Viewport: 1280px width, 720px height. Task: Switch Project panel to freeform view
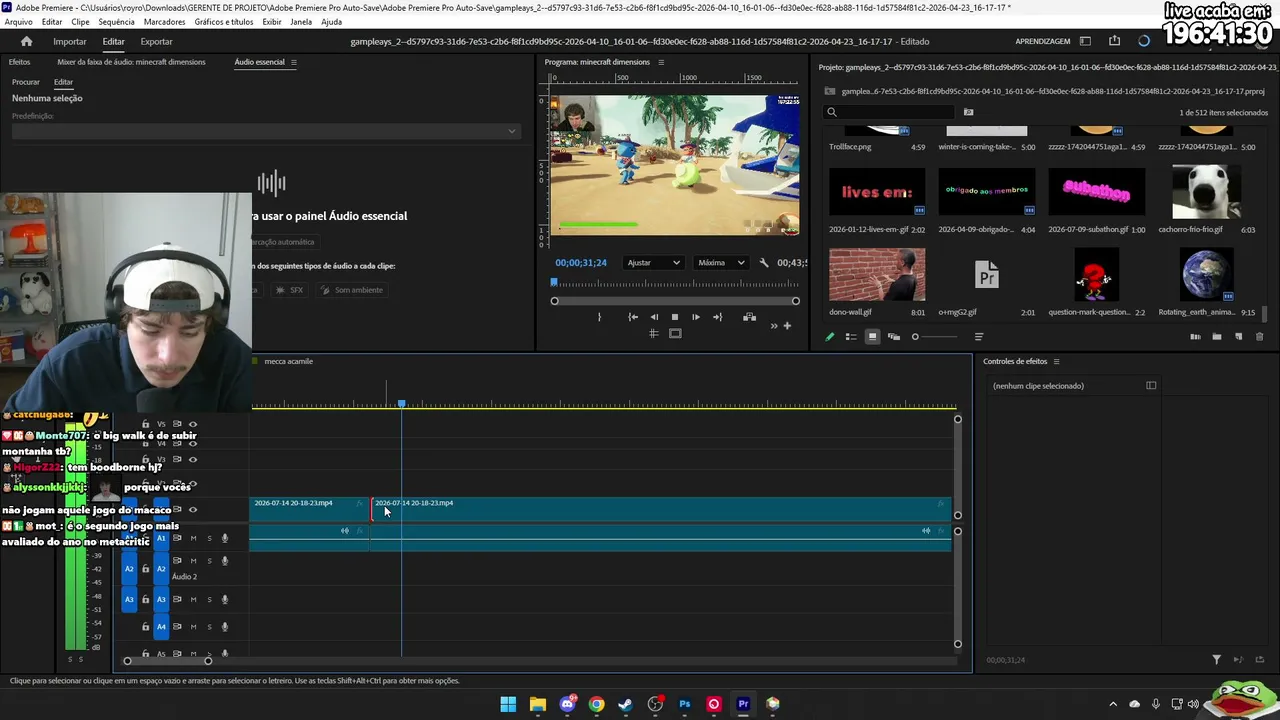click(894, 337)
